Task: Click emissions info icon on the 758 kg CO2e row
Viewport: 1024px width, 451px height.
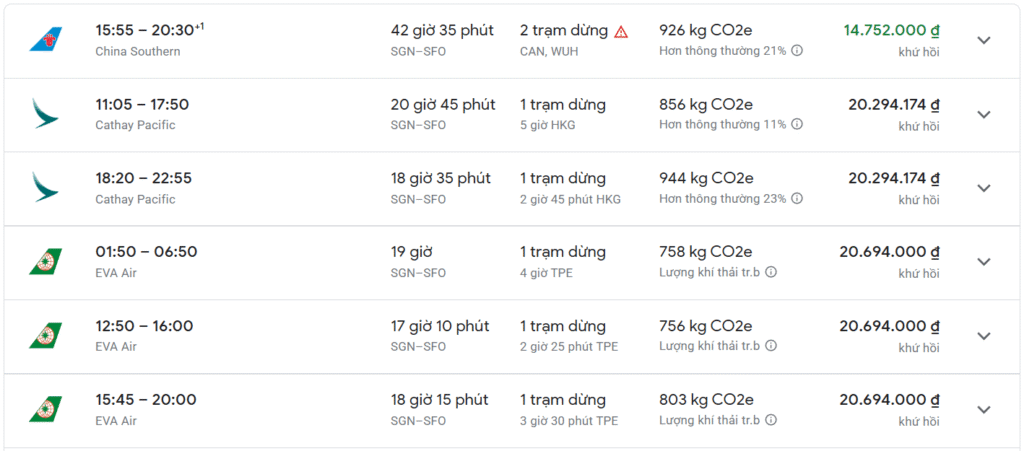Action: click(771, 272)
